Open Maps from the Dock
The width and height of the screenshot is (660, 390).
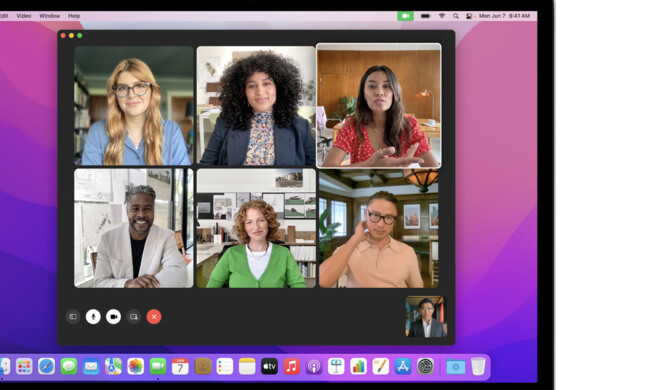(113, 366)
